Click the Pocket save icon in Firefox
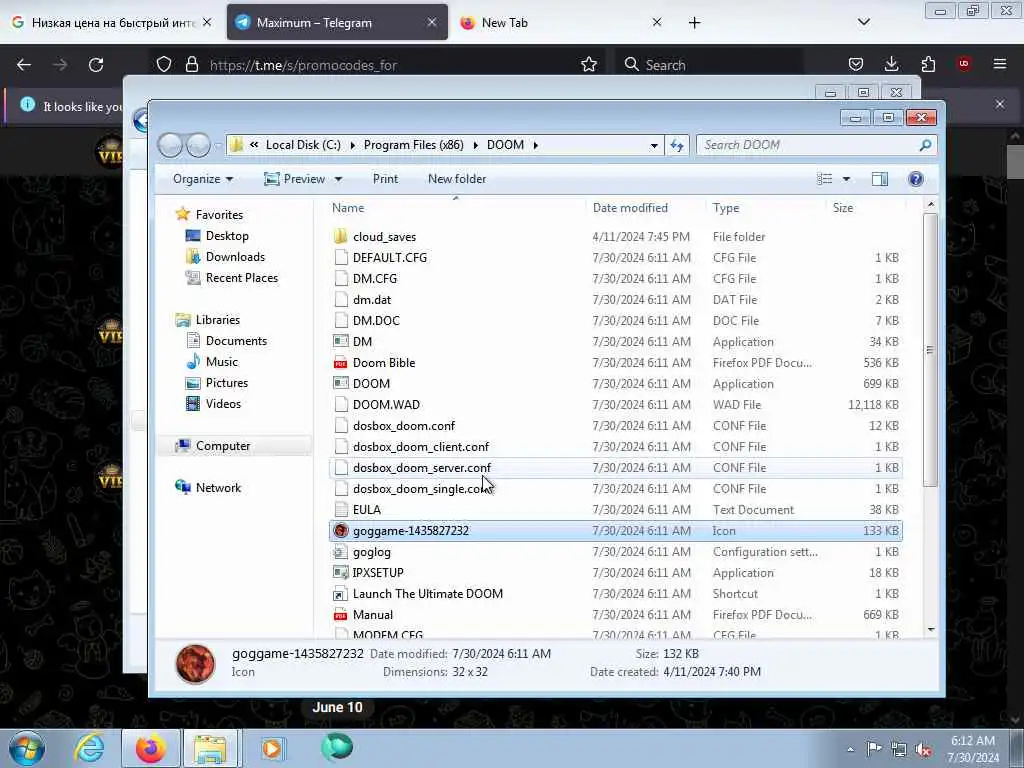 click(x=856, y=64)
